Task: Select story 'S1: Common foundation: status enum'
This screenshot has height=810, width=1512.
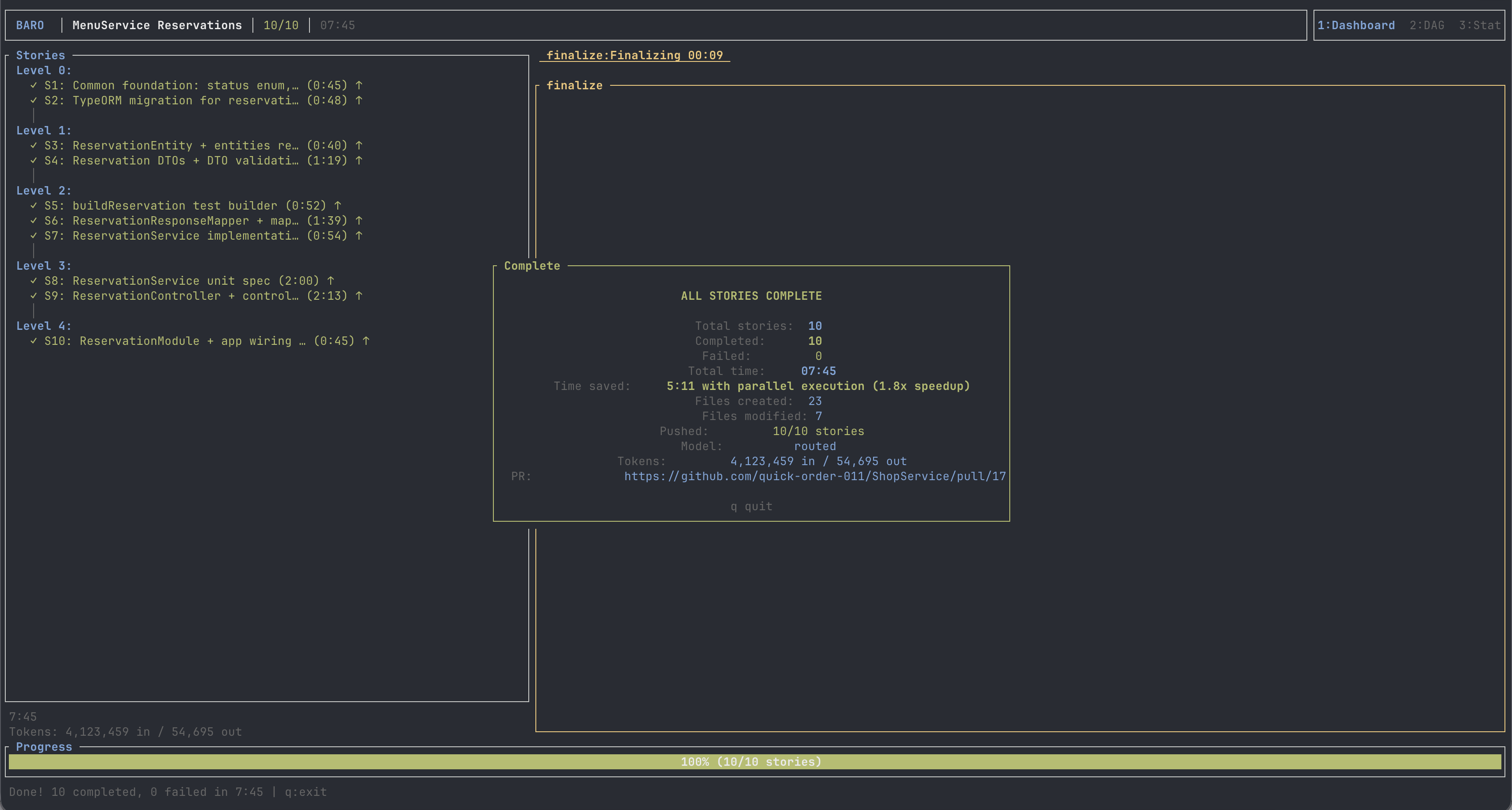Action: click(x=172, y=86)
